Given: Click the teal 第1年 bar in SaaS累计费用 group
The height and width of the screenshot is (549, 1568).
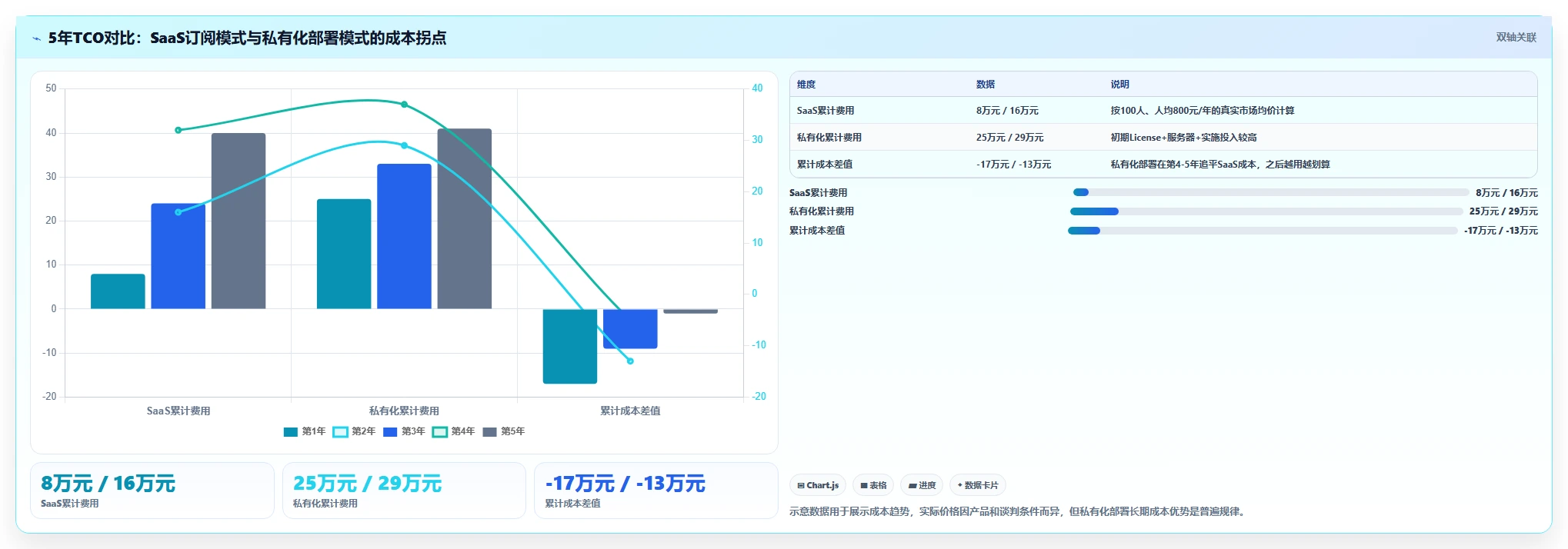Looking at the screenshot, I should 118,291.
